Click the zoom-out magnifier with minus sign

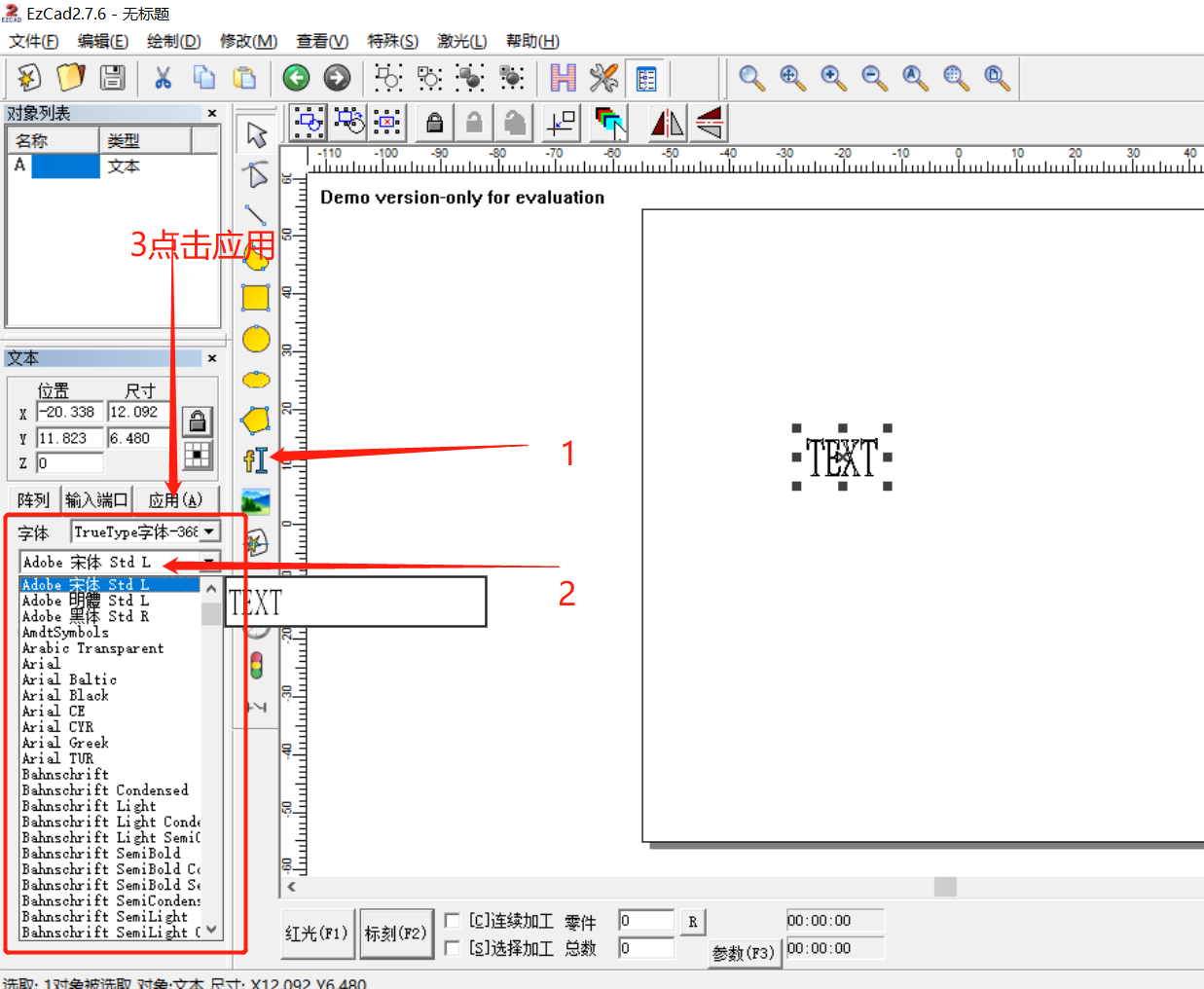[874, 78]
